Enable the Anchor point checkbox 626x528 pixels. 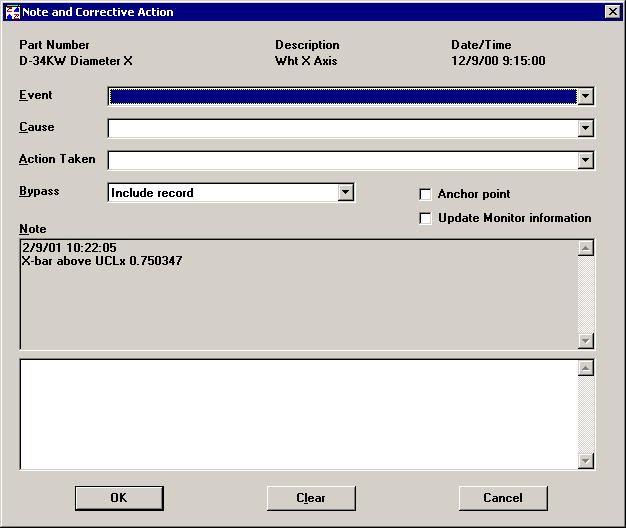[426, 194]
